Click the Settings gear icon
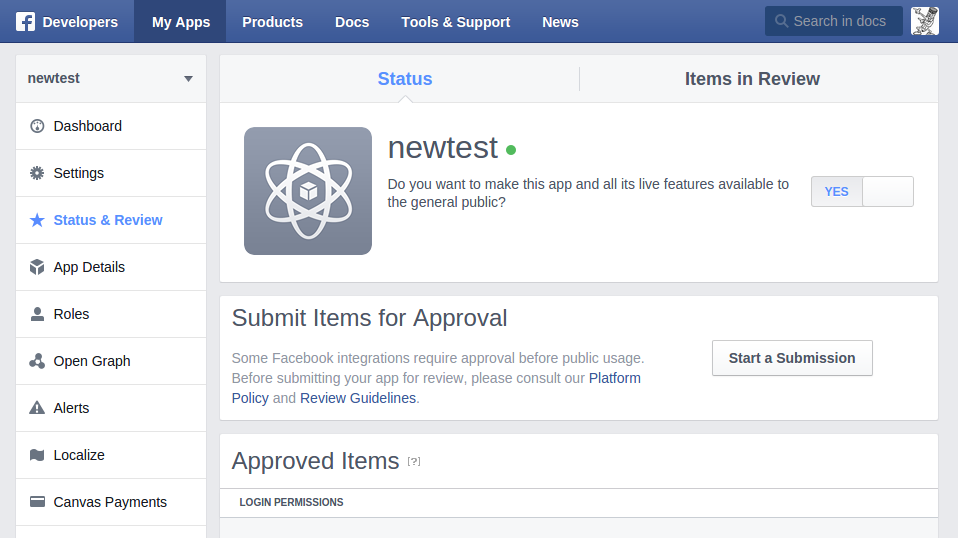Viewport: 958px width, 538px height. click(37, 173)
